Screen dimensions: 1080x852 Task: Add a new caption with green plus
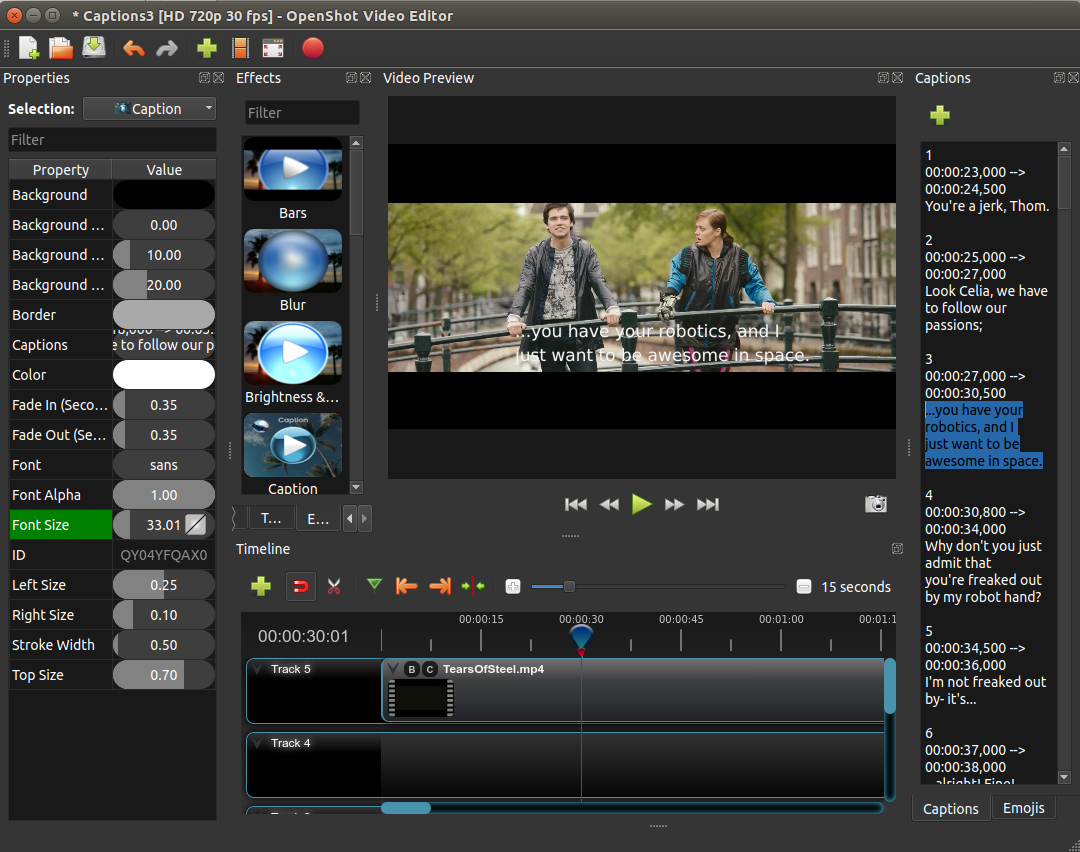[x=939, y=115]
